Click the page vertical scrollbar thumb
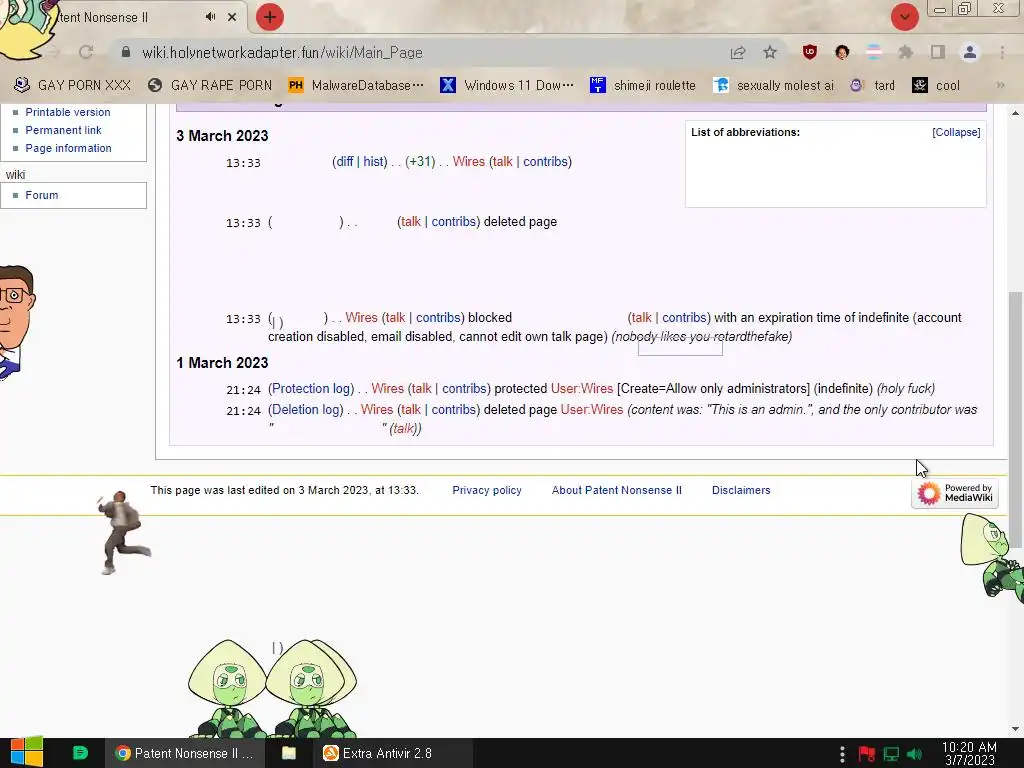Image resolution: width=1024 pixels, height=768 pixels. (x=1016, y=418)
